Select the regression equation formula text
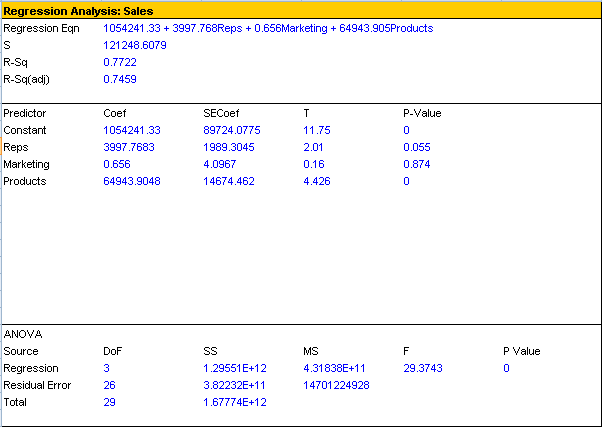 [x=268, y=28]
